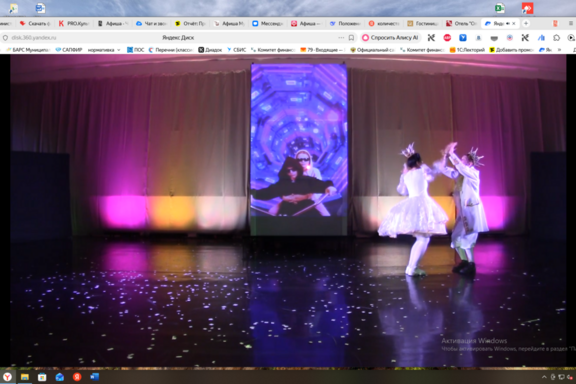
Task: Open the СБИС bookmark
Action: (237, 50)
